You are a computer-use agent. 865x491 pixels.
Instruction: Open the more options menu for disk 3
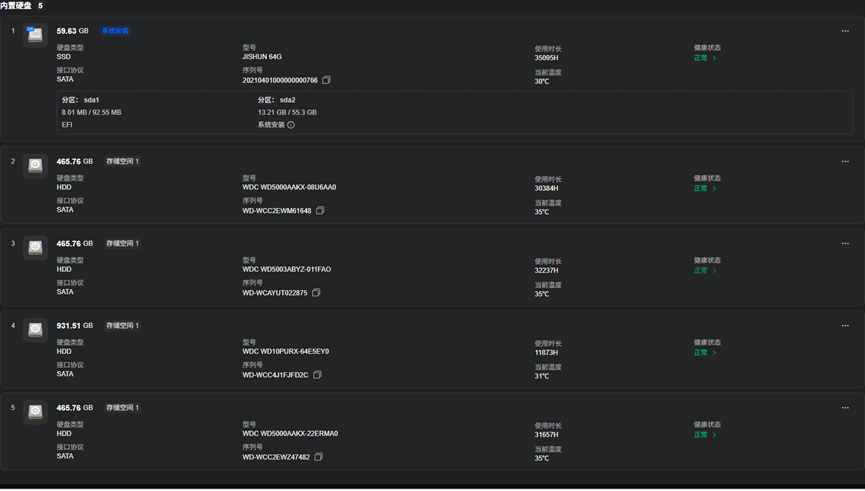tap(845, 243)
